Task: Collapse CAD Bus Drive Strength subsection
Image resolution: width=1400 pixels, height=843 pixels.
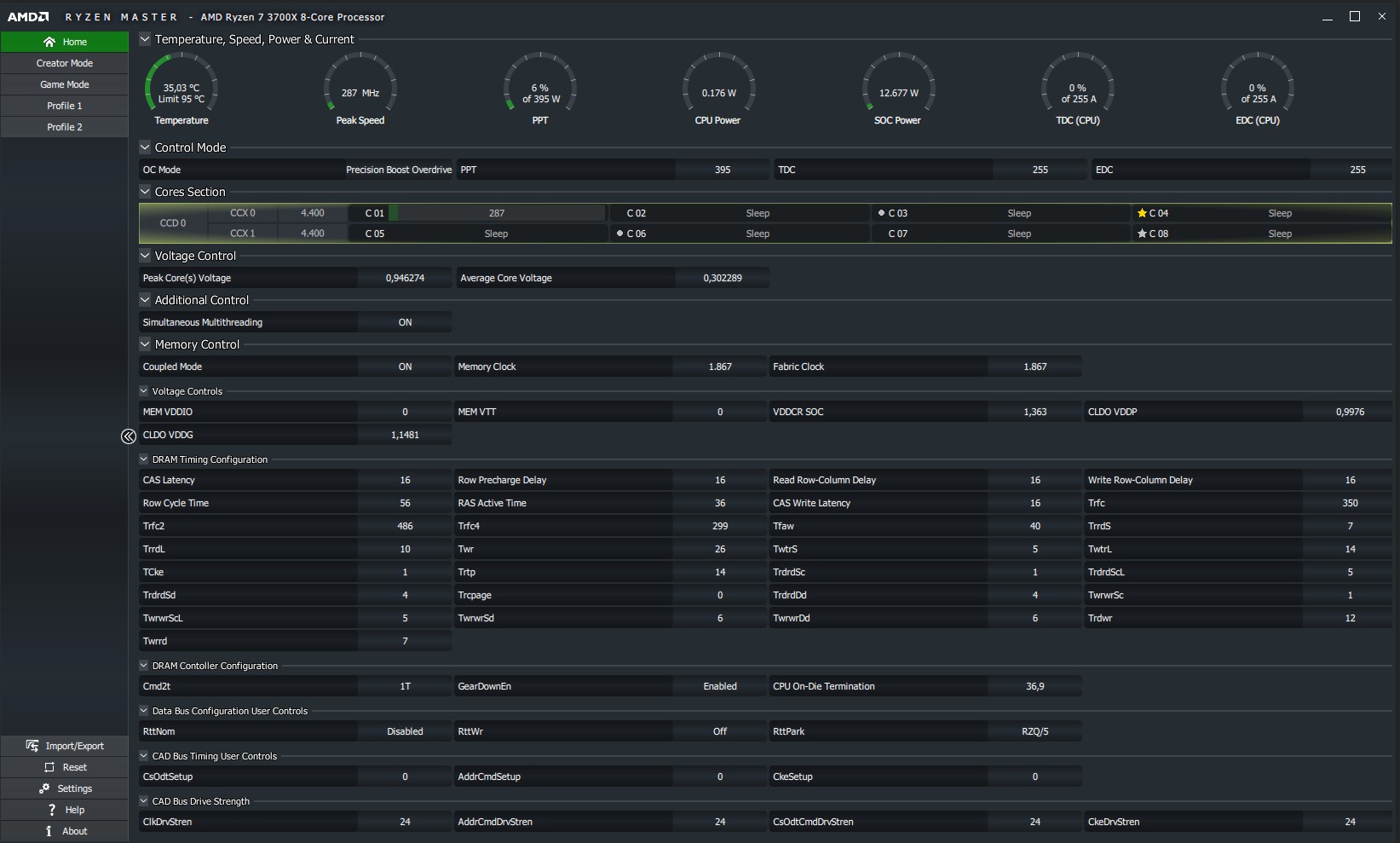Action: (x=144, y=801)
